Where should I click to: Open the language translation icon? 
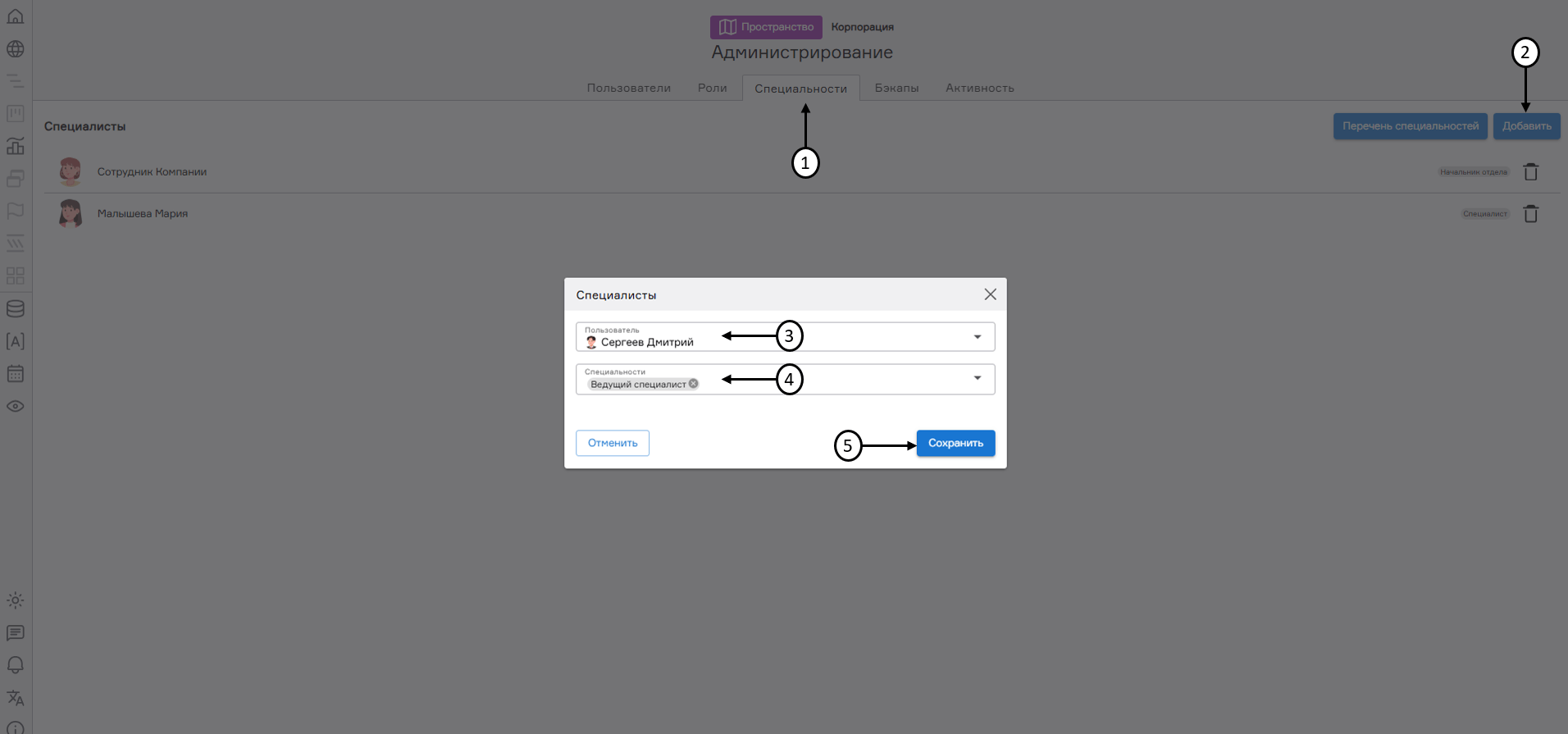[x=16, y=698]
